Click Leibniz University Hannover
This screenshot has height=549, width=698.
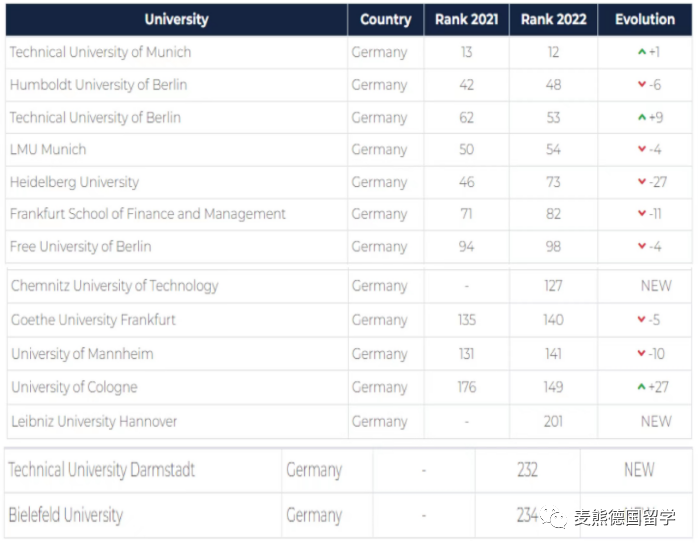click(x=94, y=421)
